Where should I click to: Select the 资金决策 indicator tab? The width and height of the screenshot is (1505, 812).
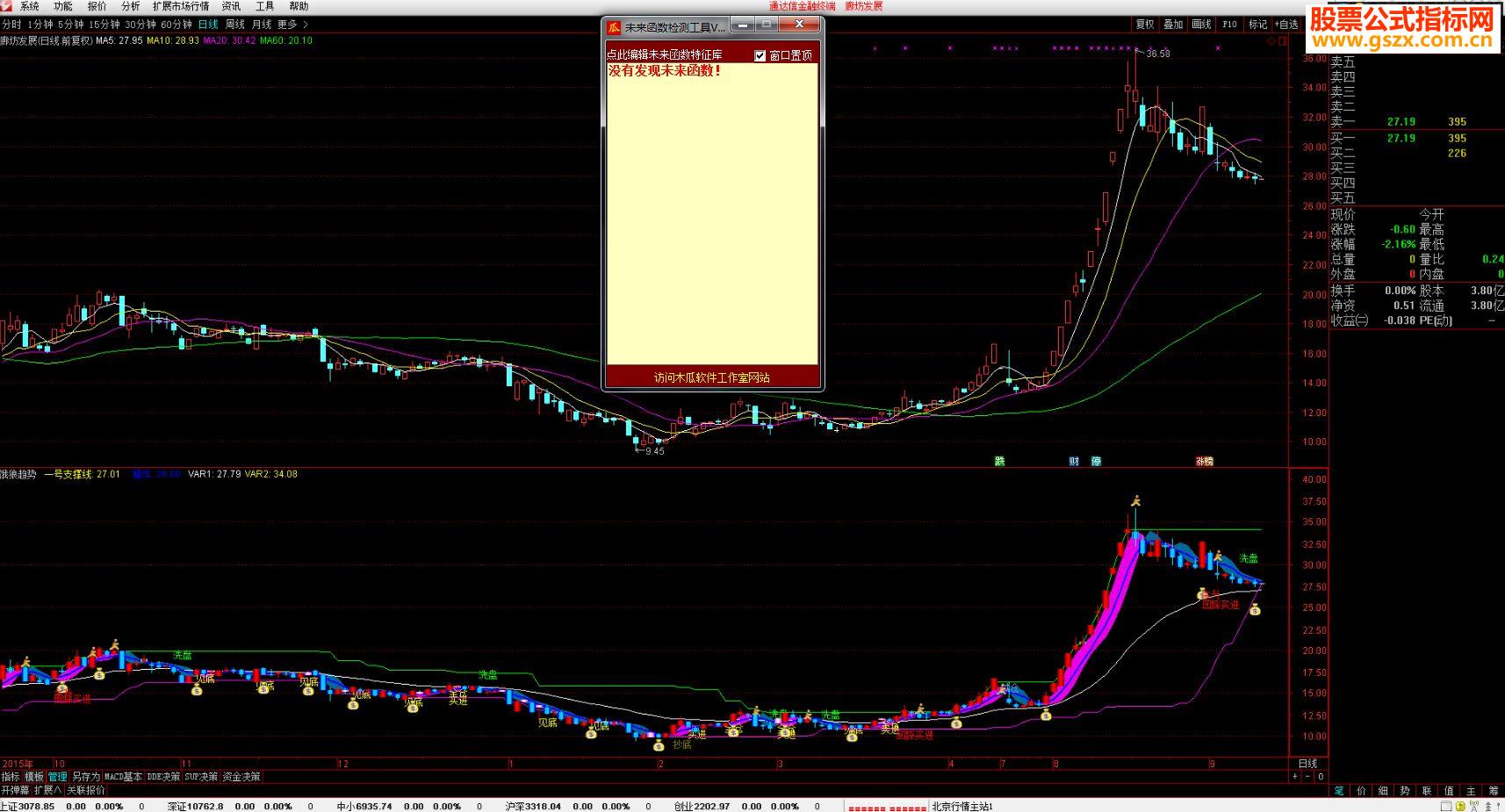point(241,777)
